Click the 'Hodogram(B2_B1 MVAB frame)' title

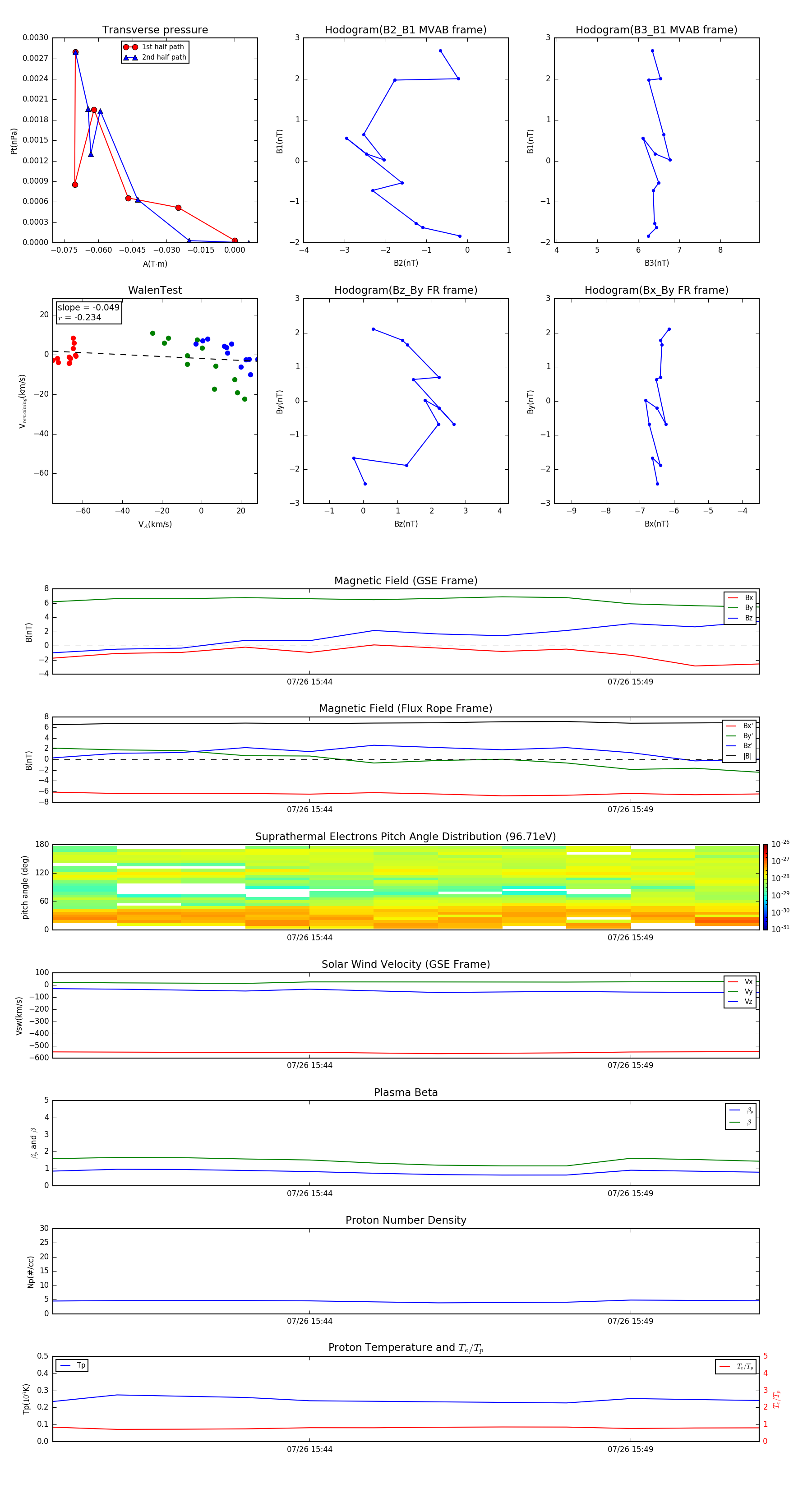pyautogui.click(x=406, y=30)
